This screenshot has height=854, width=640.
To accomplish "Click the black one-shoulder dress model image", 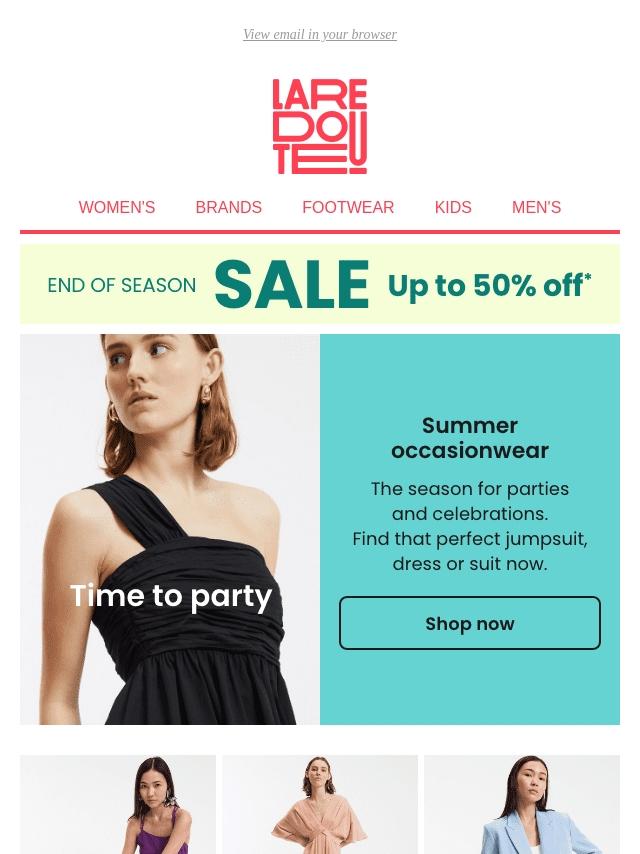I will point(170,529).
